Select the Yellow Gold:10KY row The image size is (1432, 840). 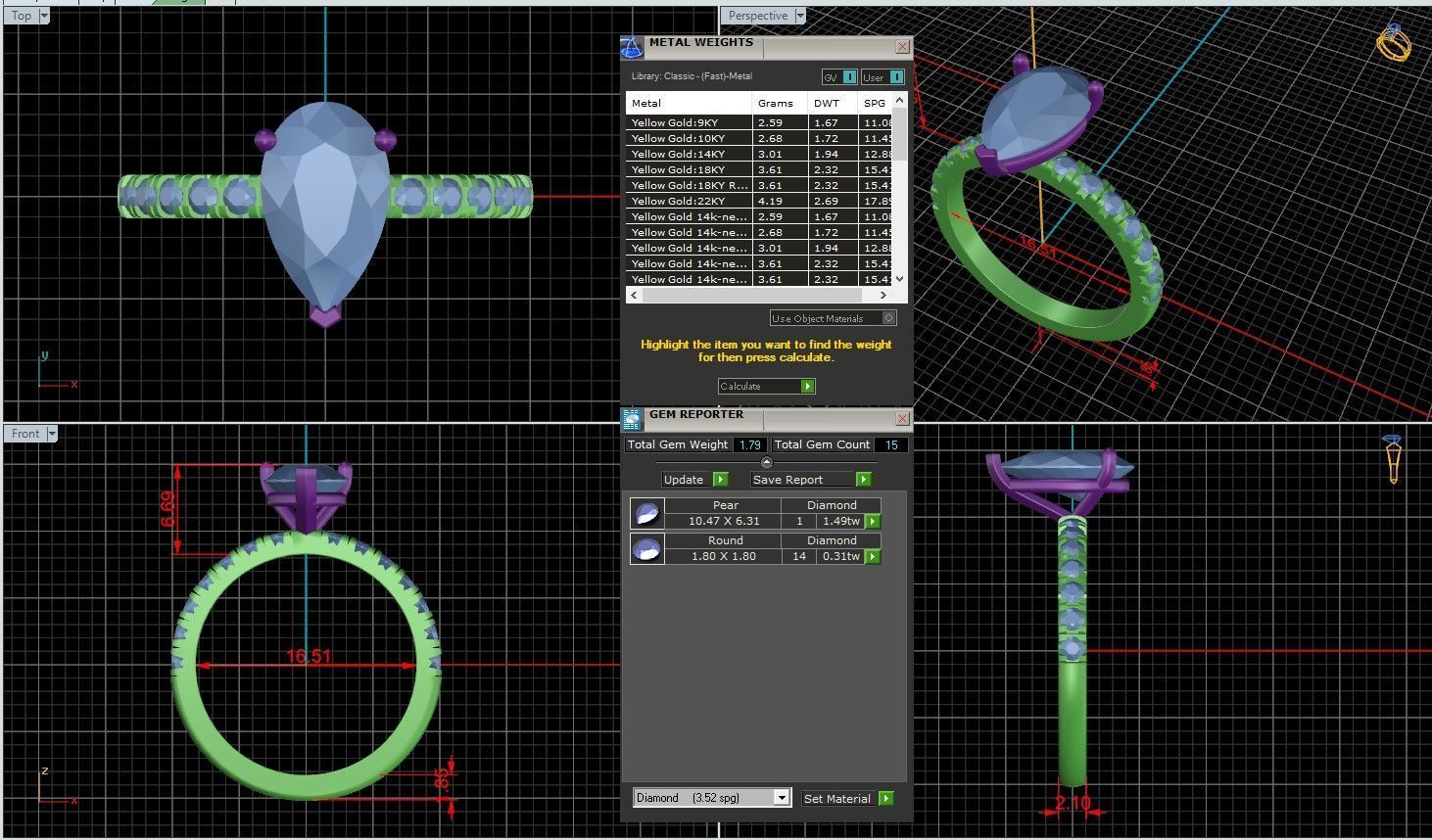pos(759,138)
